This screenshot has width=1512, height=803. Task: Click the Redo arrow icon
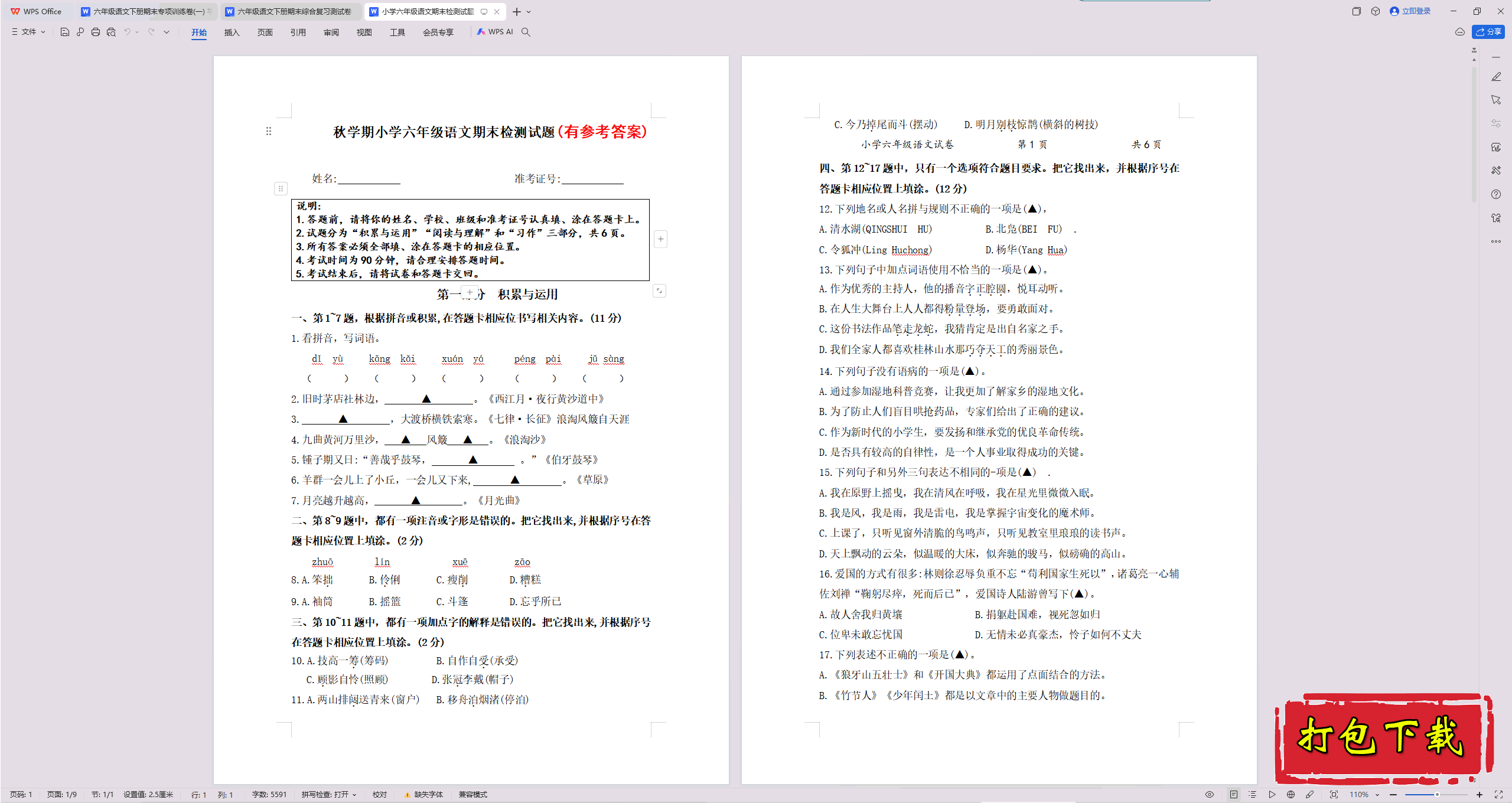(151, 32)
